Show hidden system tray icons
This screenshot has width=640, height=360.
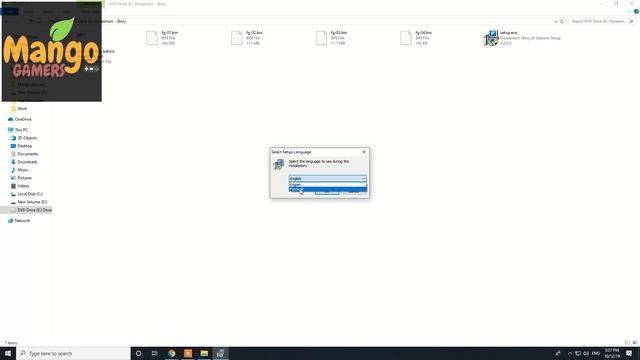tap(570, 353)
